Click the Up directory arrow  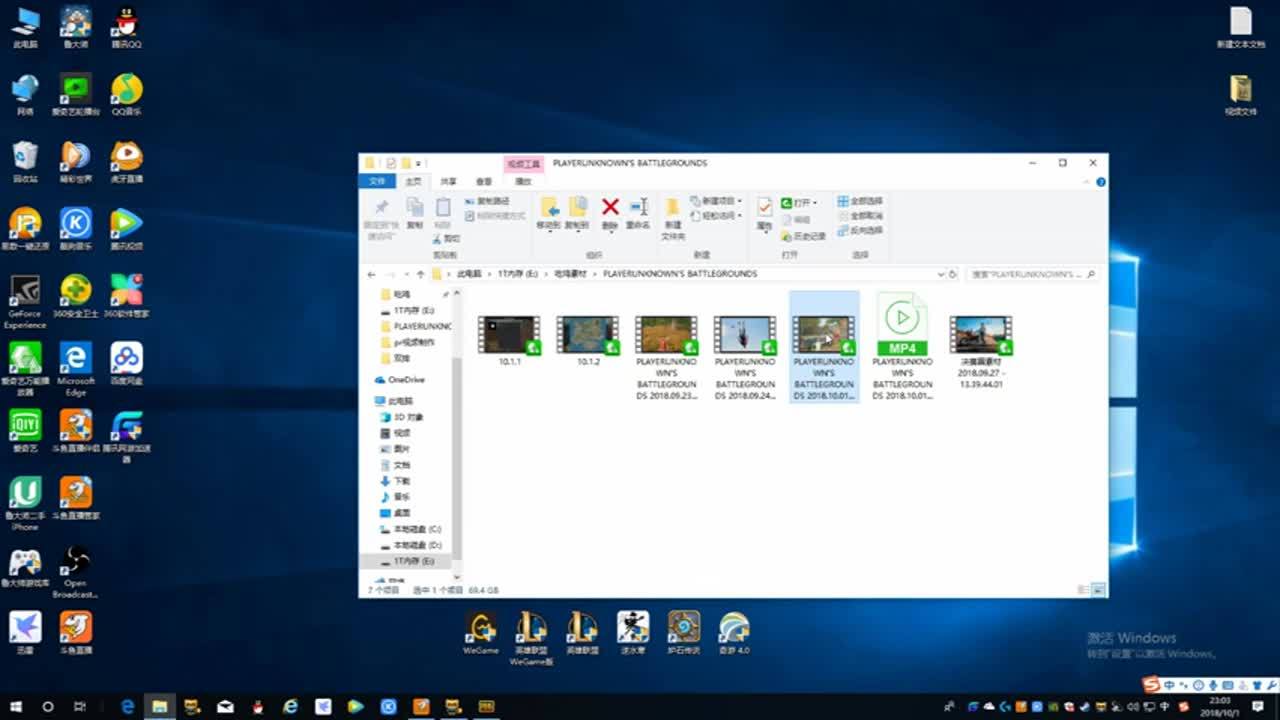point(421,274)
